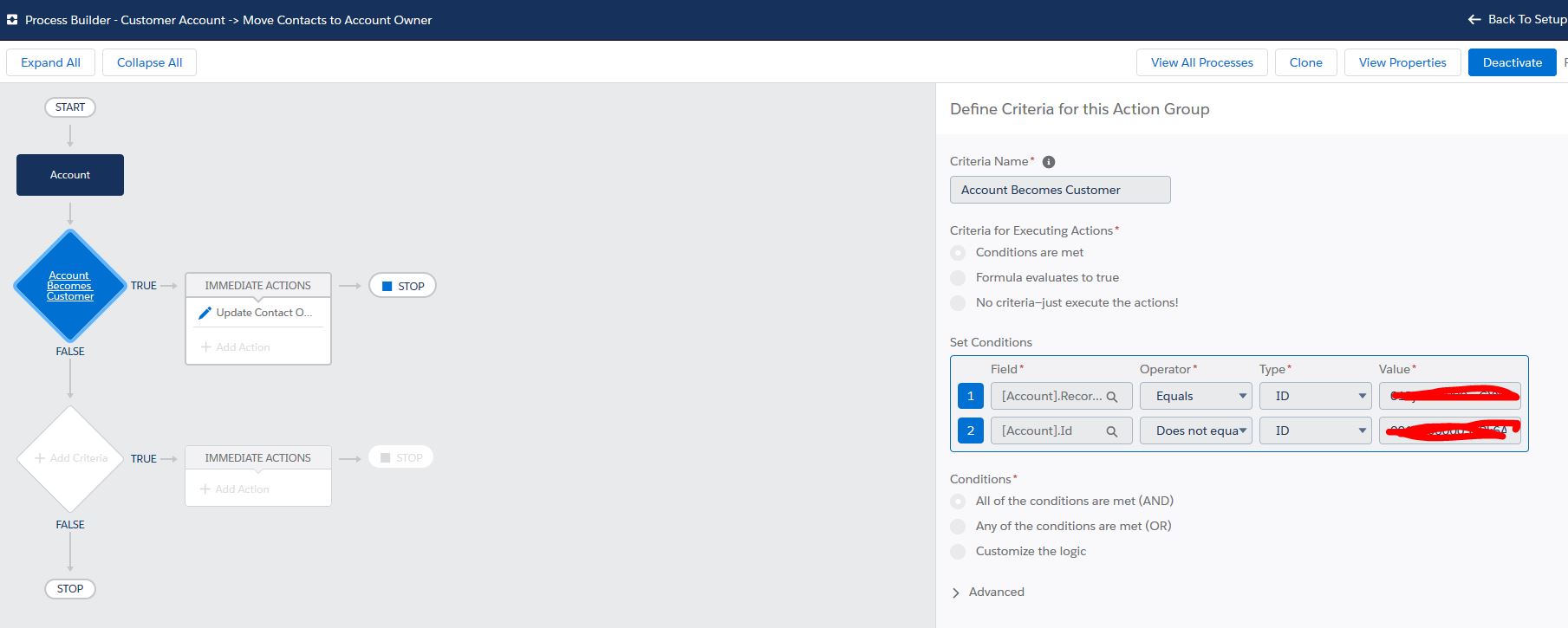Choose Any of the conditions are met (OR)
Image resolution: width=1568 pixels, height=628 pixels.
click(x=958, y=527)
